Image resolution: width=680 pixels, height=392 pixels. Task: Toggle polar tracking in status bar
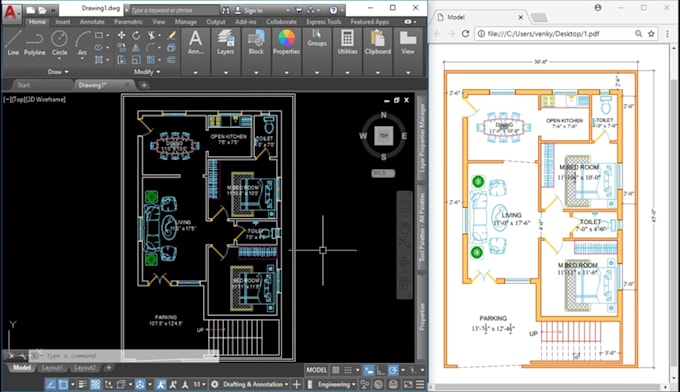[393, 370]
